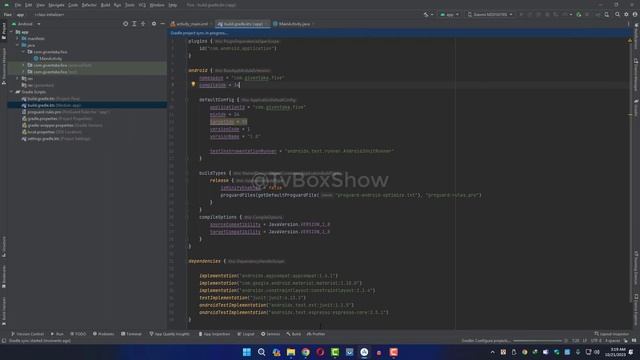Expand the androidTest package node

pyautogui.click(x=23, y=65)
